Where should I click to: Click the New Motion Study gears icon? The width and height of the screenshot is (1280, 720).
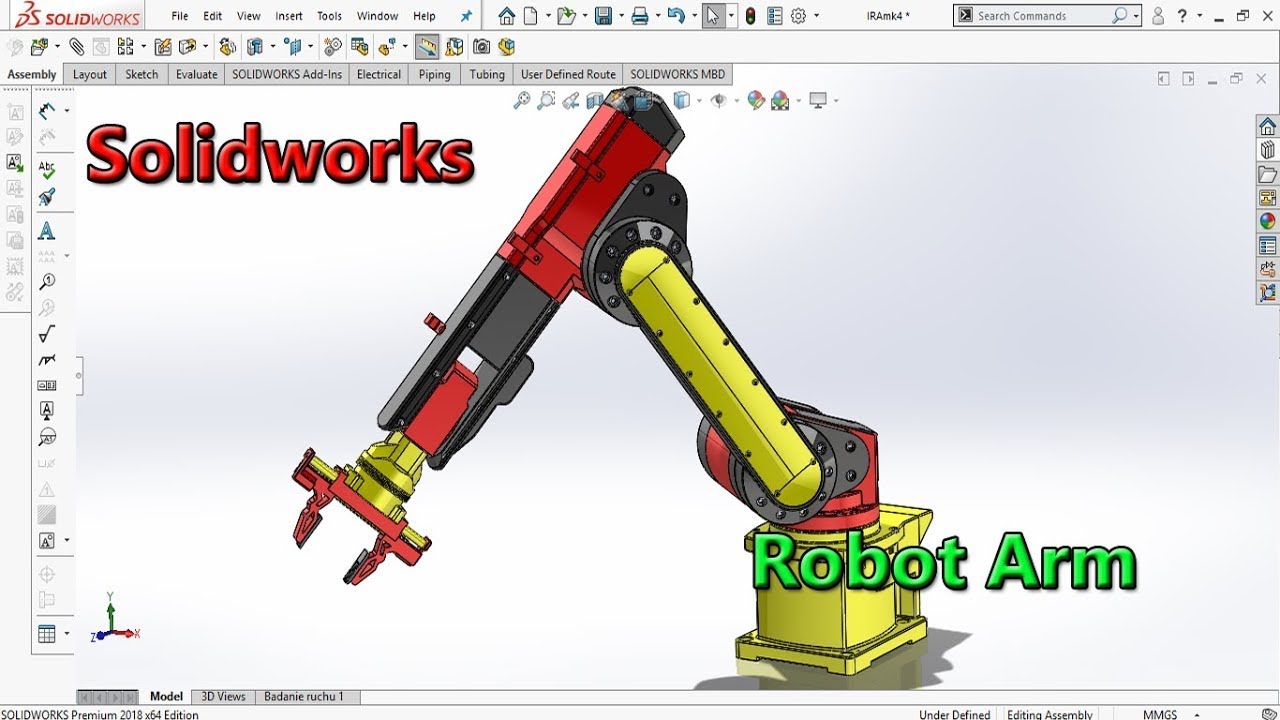pyautogui.click(x=333, y=47)
